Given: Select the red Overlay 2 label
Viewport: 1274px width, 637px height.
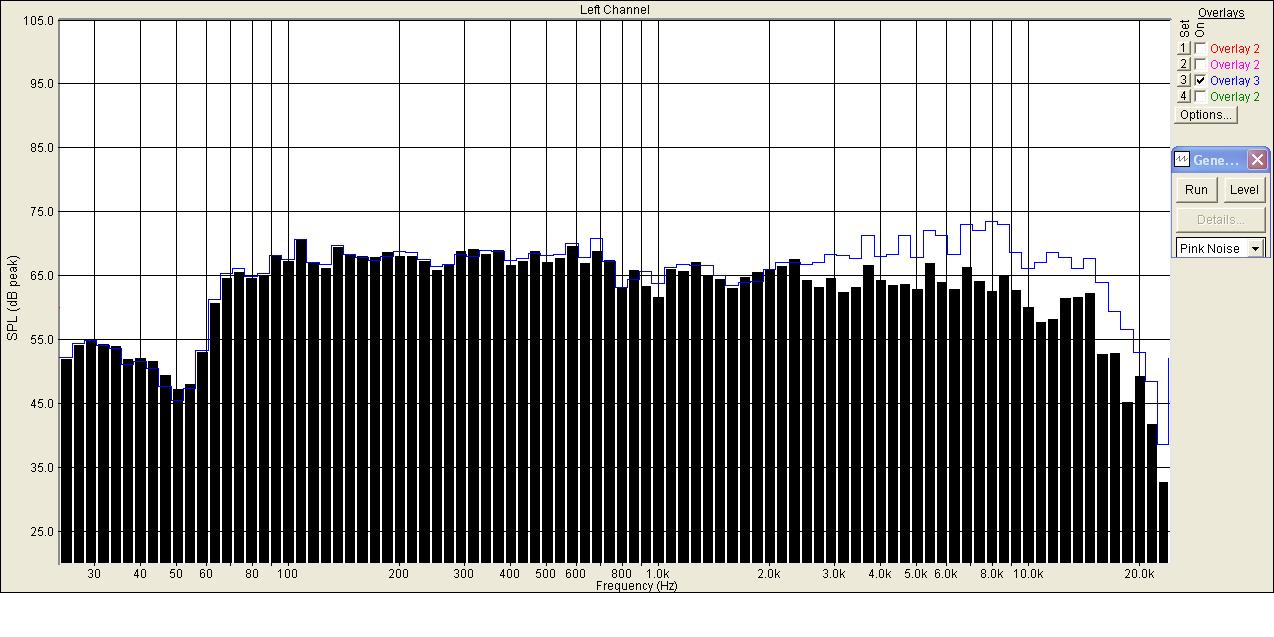Looking at the screenshot, I should (1235, 49).
